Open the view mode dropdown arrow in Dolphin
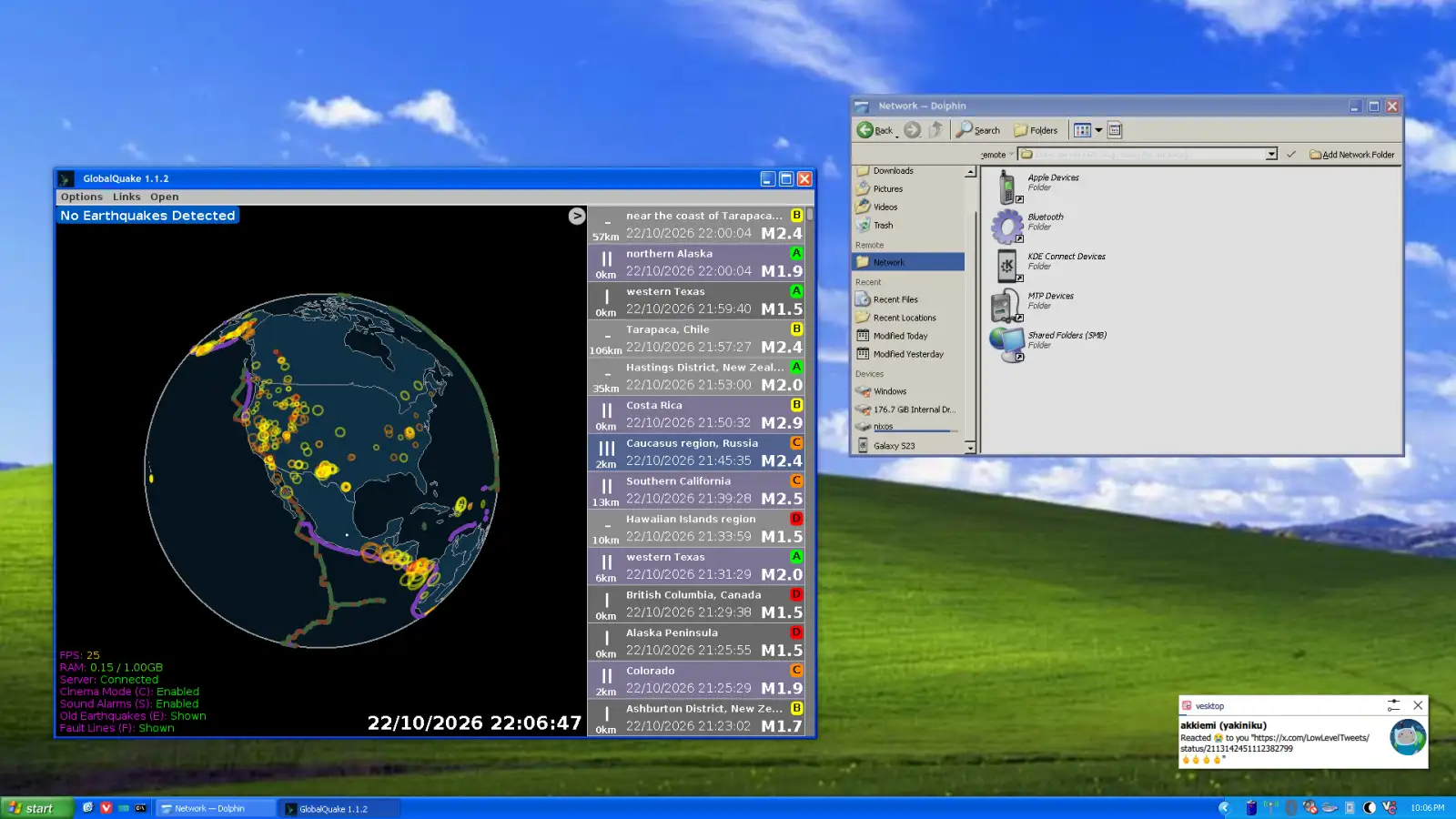1456x819 pixels. click(x=1098, y=130)
